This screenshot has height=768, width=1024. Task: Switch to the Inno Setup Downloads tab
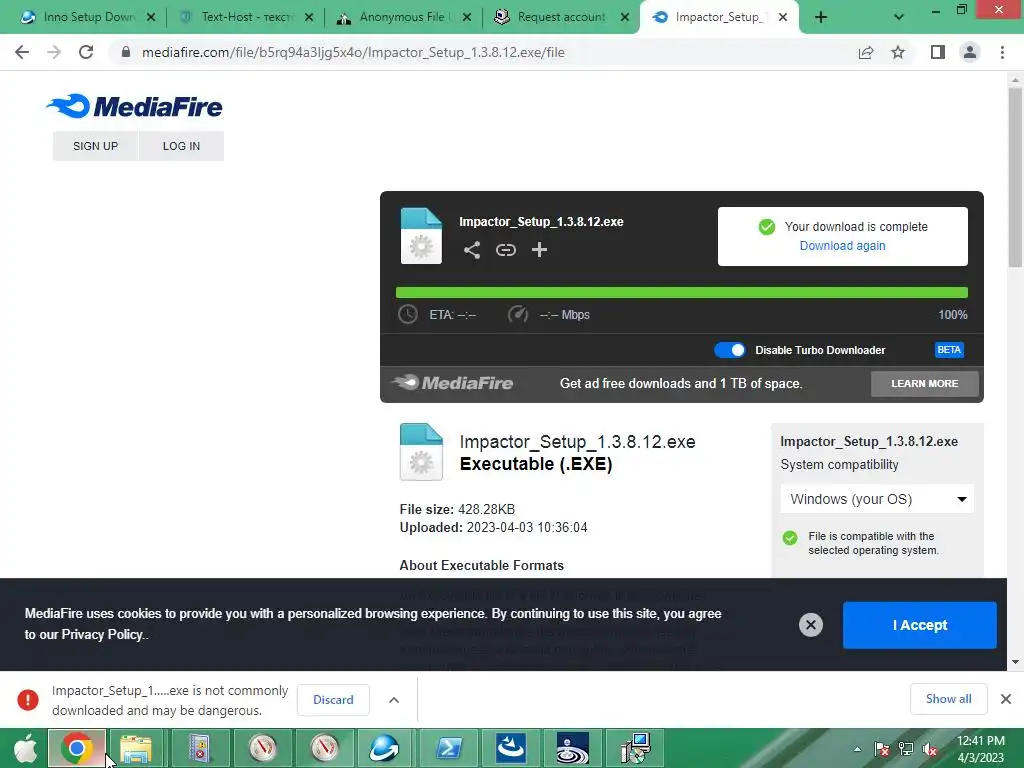tap(82, 17)
